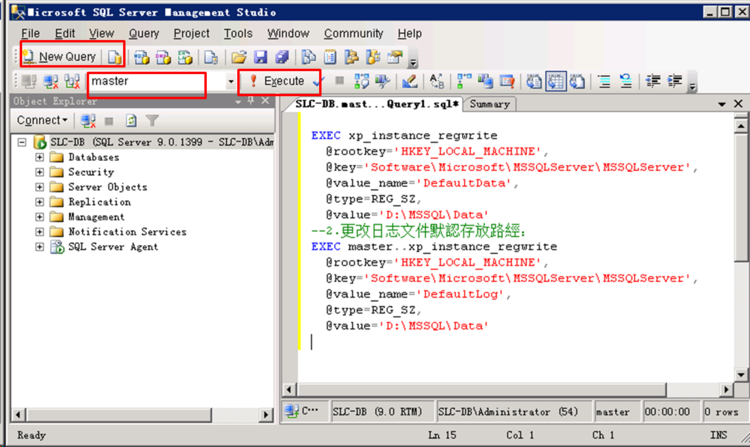750x447 pixels.
Task: Click the Comment out selected lines icon
Action: click(x=605, y=81)
